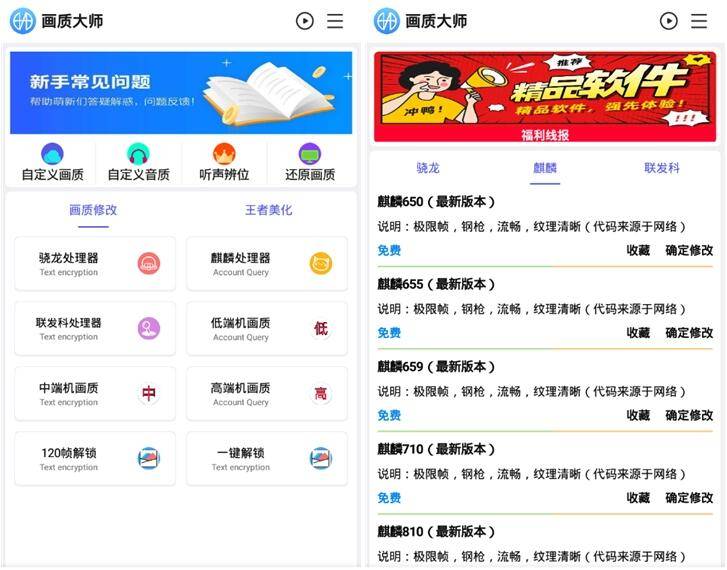This screenshot has height=570, width=727.
Task: Click the picture icon on 120帧解锁 card
Action: click(149, 458)
